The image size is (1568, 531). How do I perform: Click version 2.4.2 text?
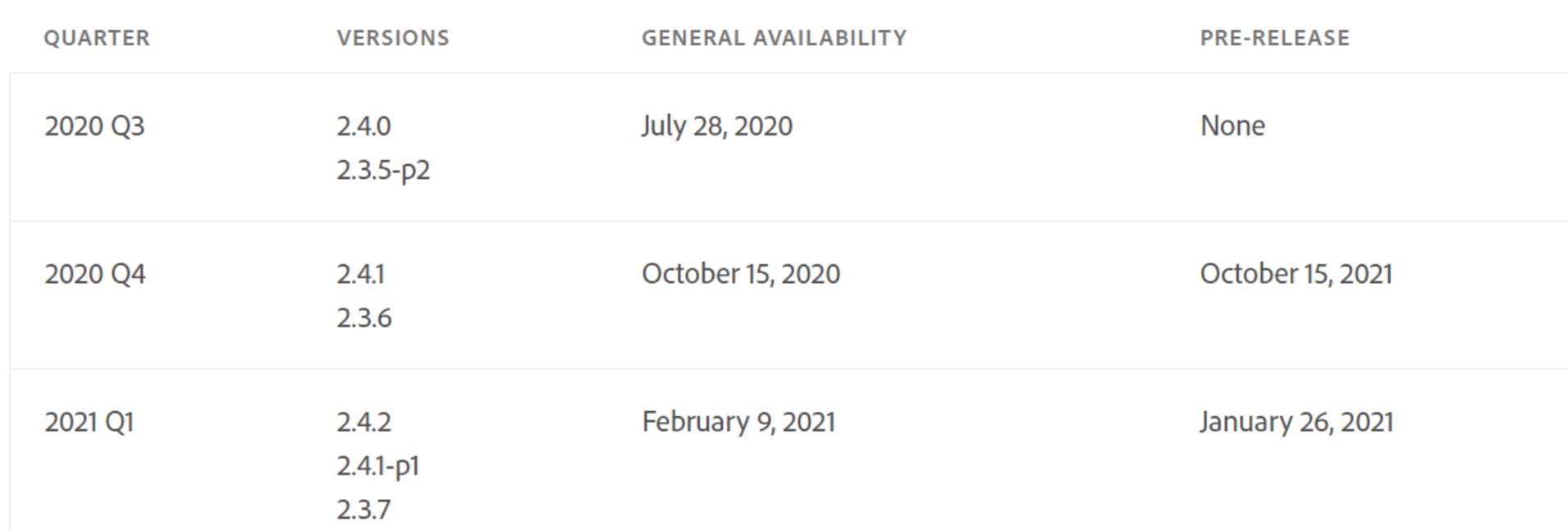(x=363, y=422)
